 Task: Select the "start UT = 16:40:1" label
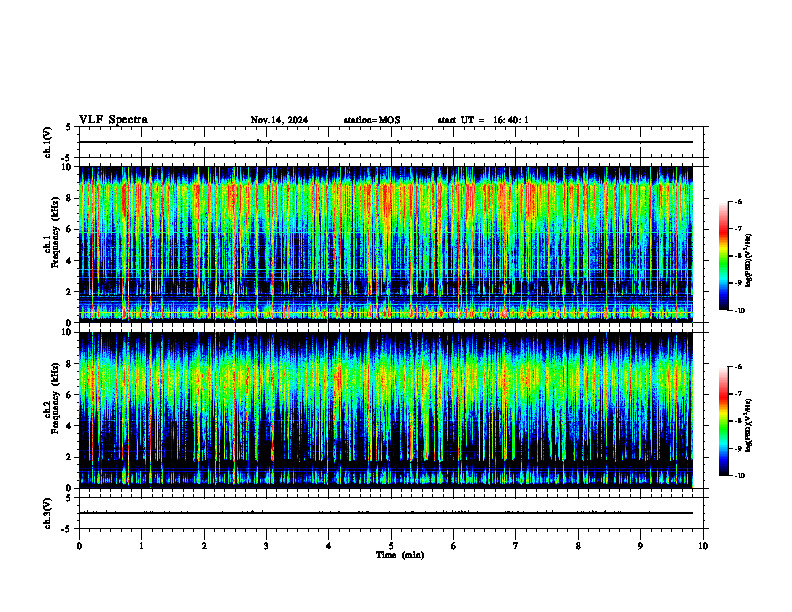pyautogui.click(x=483, y=120)
